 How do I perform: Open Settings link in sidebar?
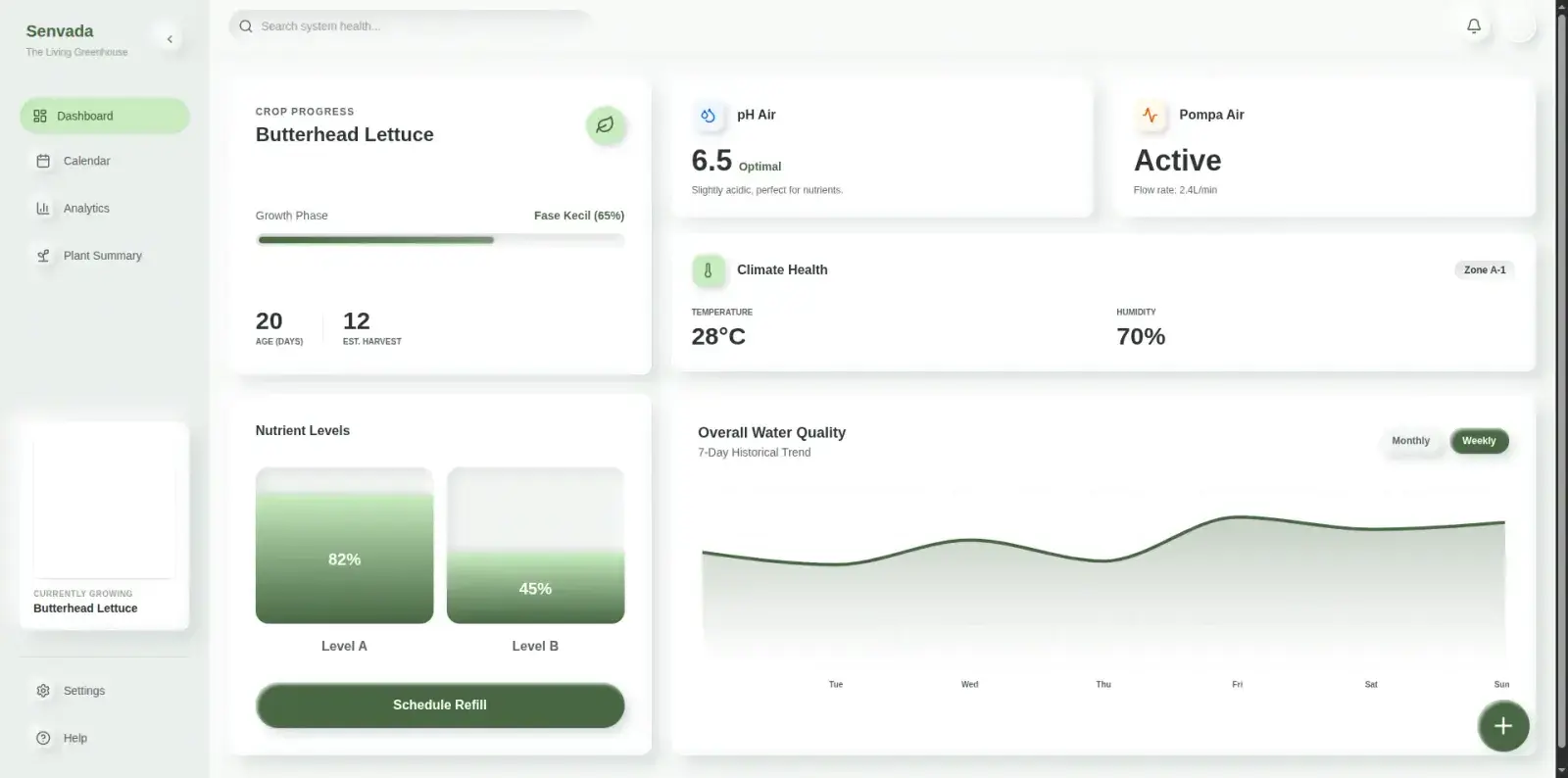105,691
